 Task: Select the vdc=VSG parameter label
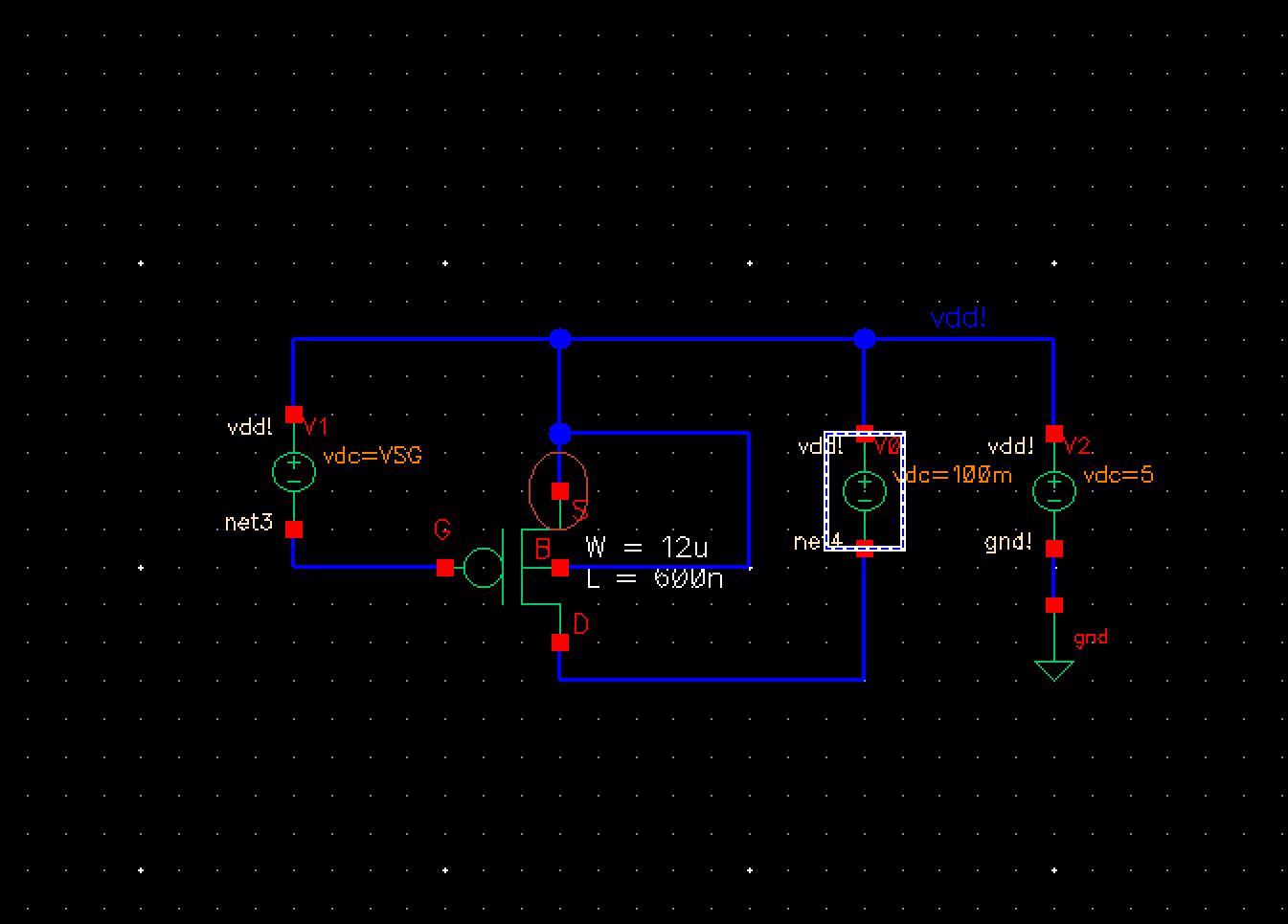(373, 456)
